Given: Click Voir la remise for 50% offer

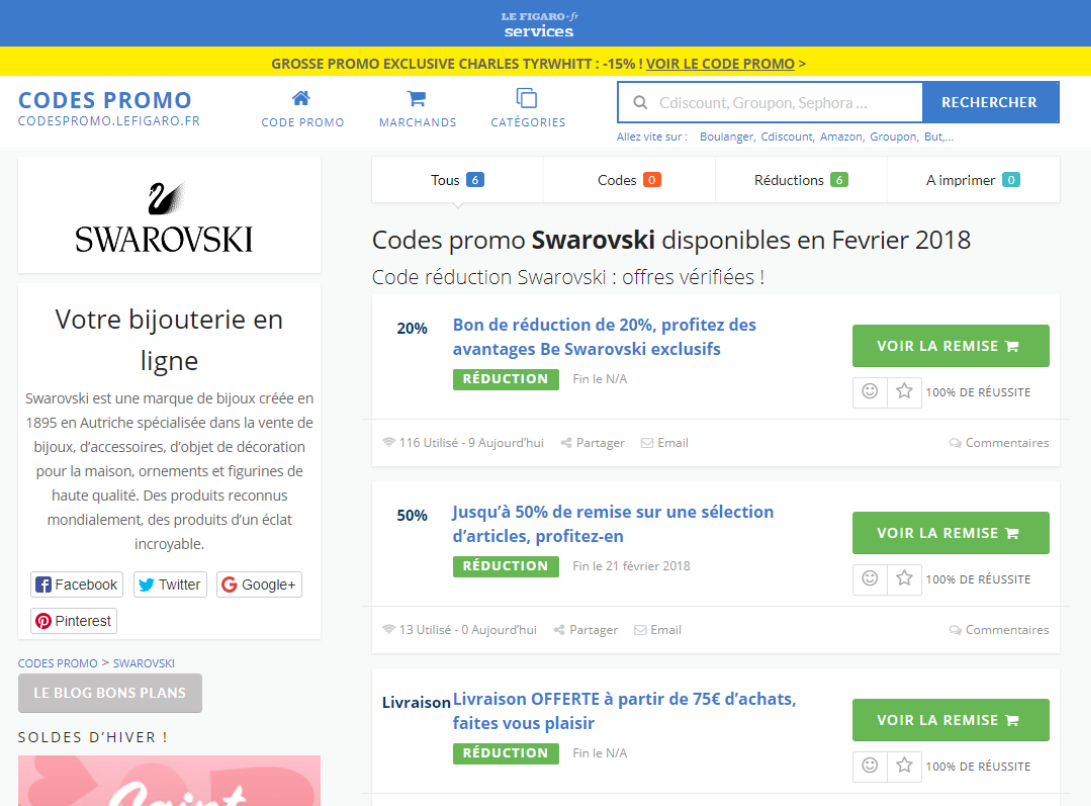Looking at the screenshot, I should (x=950, y=533).
